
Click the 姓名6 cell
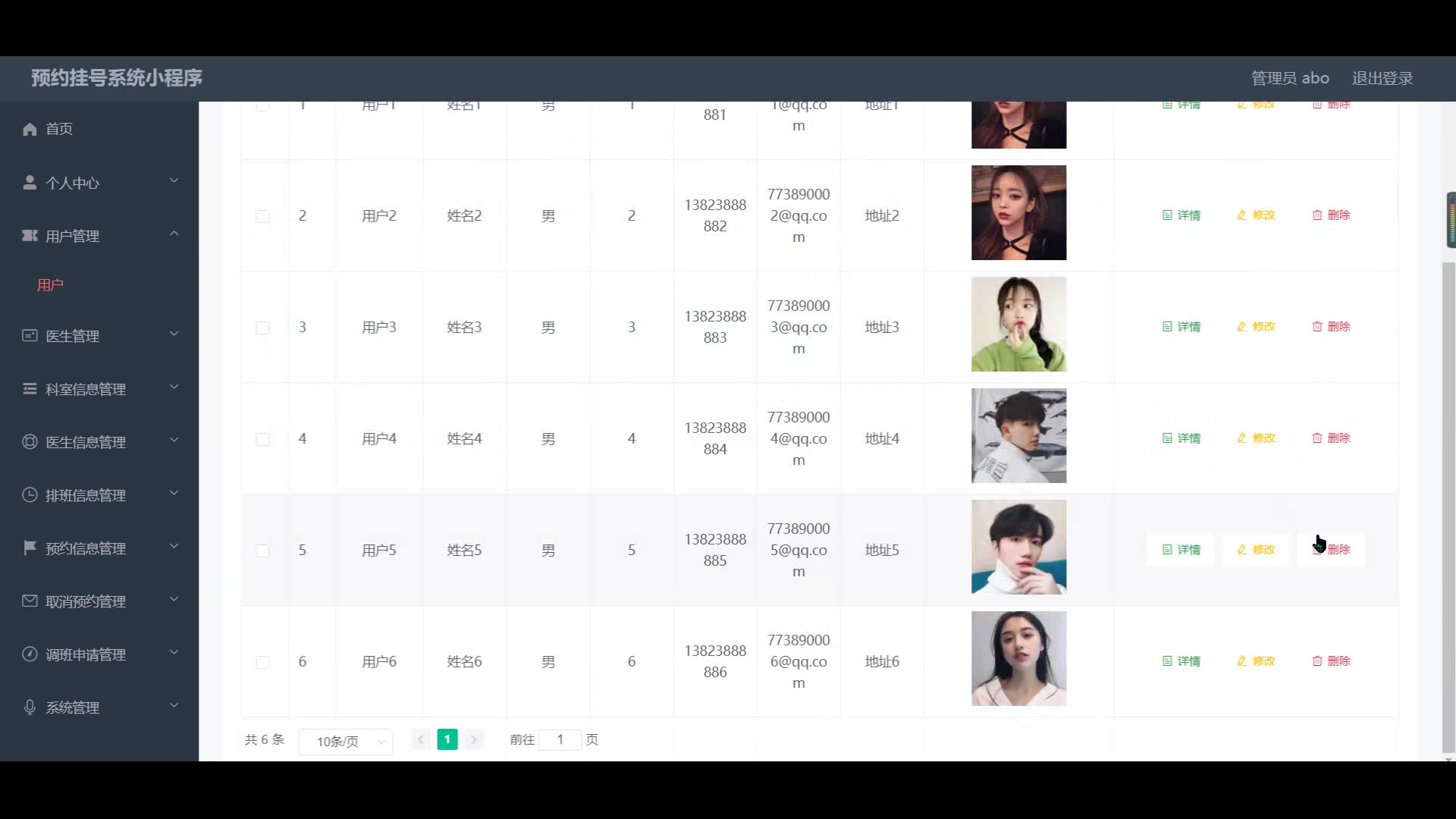pyautogui.click(x=465, y=662)
